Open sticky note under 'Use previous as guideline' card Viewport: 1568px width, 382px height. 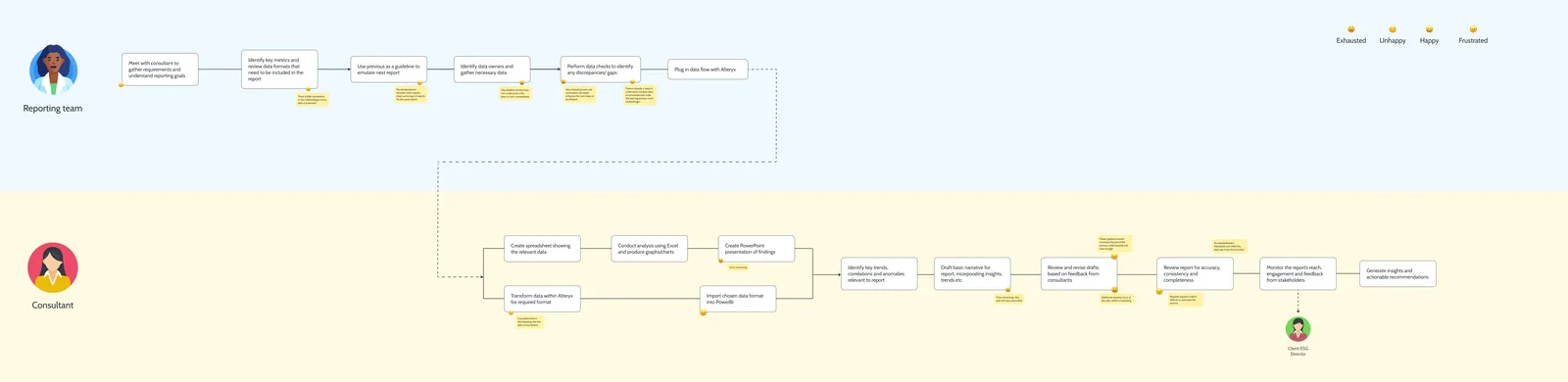(411, 95)
